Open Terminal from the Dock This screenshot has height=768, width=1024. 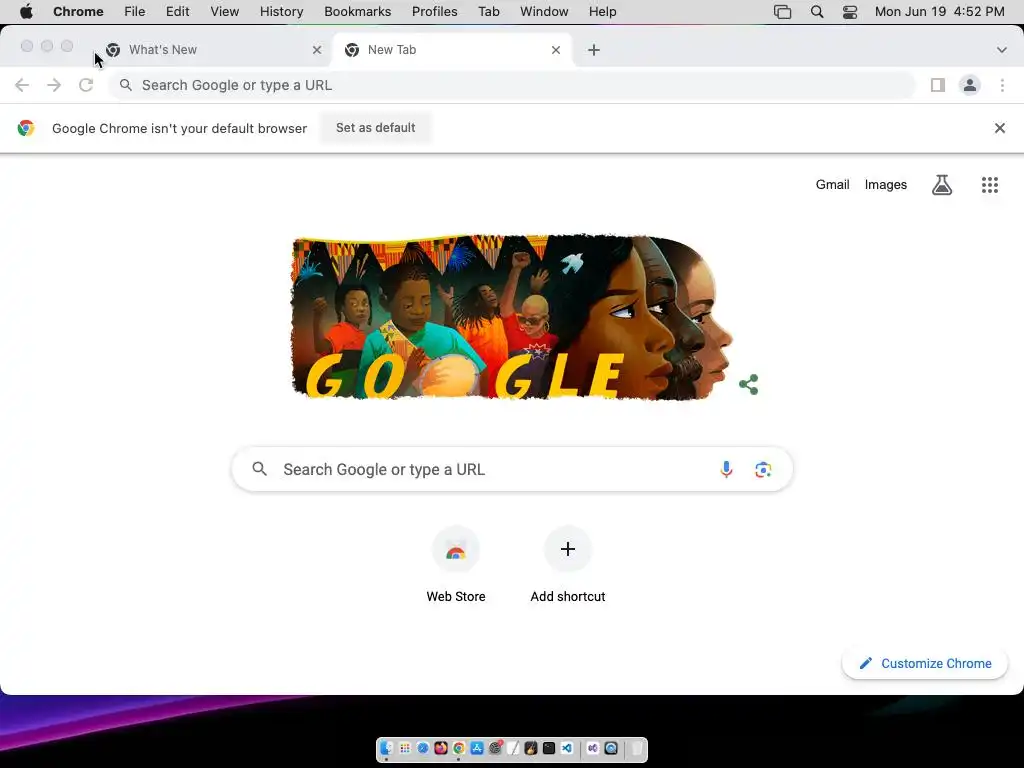(x=549, y=748)
